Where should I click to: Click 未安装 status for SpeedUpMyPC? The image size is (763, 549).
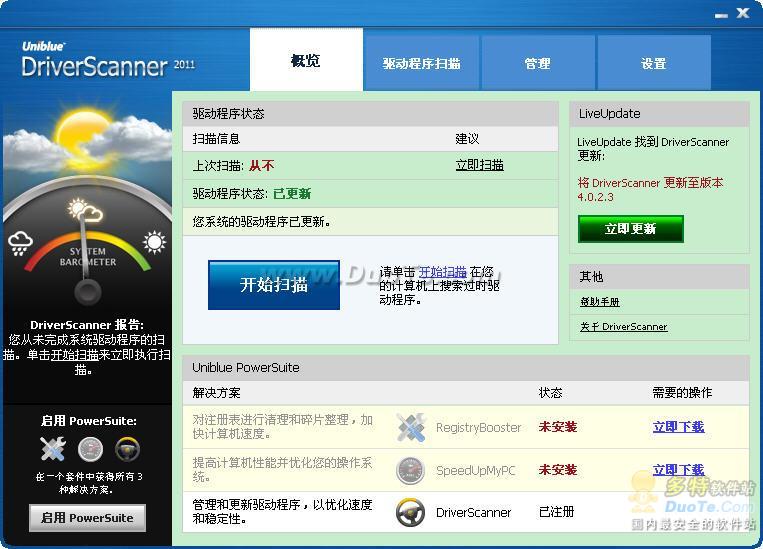[x=558, y=470]
